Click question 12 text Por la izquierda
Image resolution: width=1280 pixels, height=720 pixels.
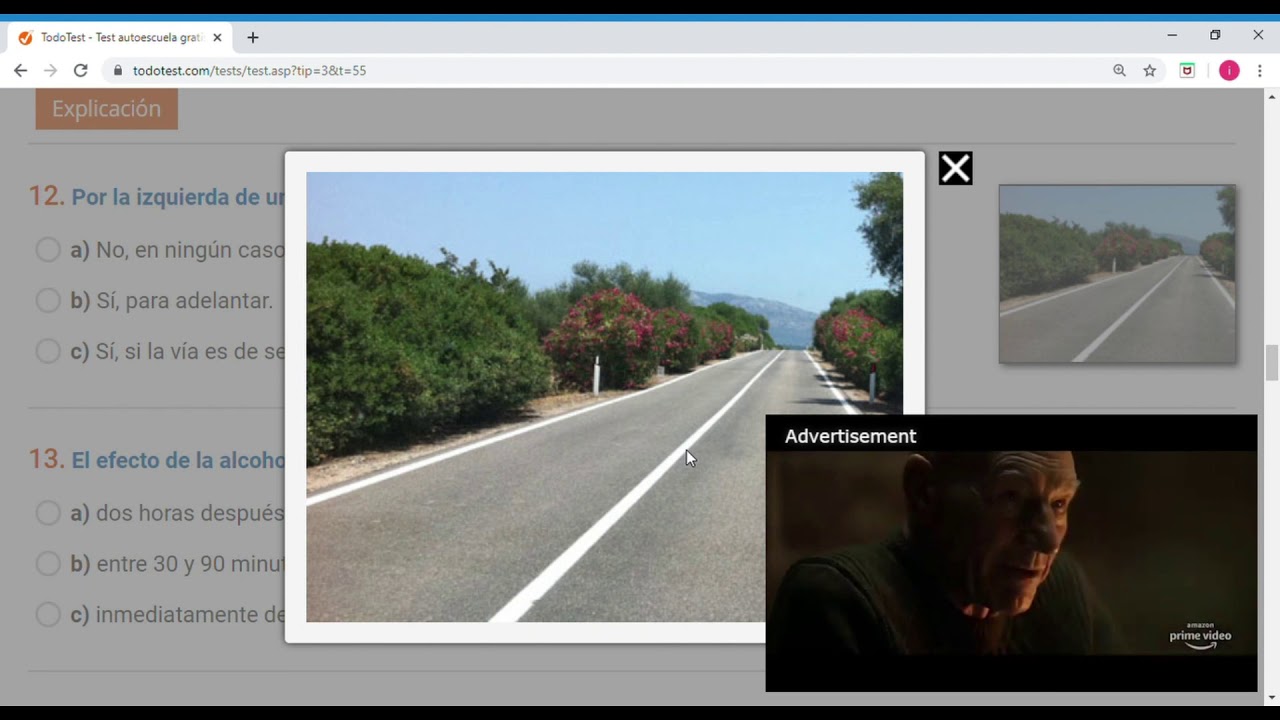[178, 197]
